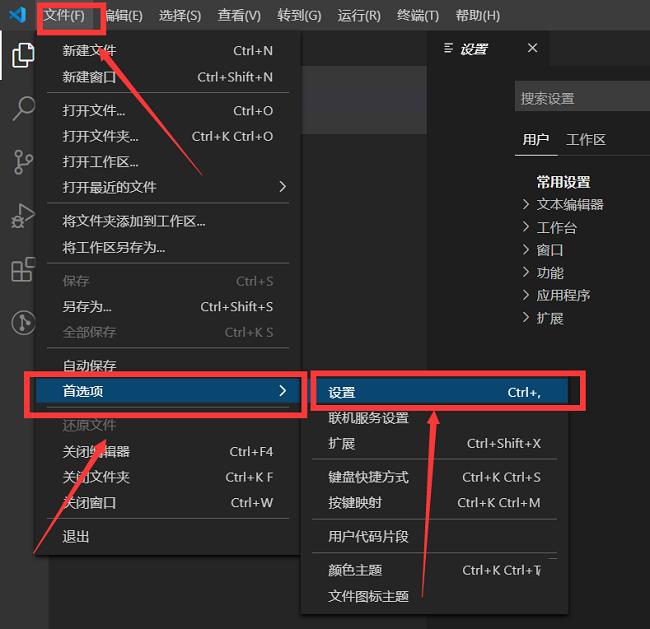Image resolution: width=650 pixels, height=629 pixels.
Task: Select 颜色主题 menu entry
Action: tap(355, 570)
